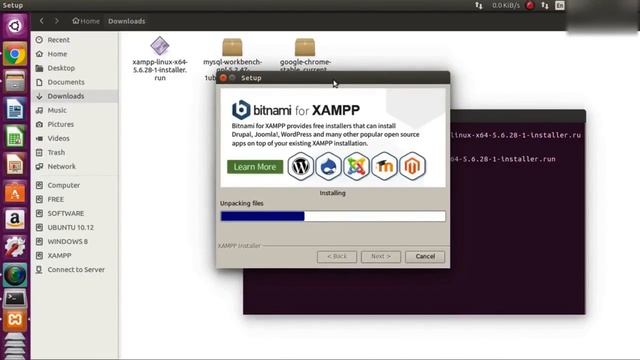Open LibreOffice Writer from the dock

[15, 109]
